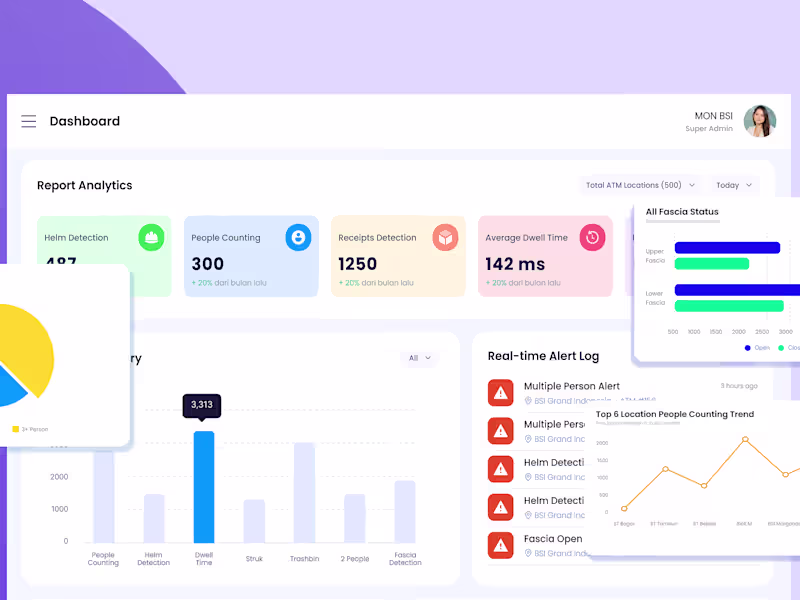The height and width of the screenshot is (600, 800).
Task: Open the Multiple Person Alert entry
Action: (x=570, y=385)
